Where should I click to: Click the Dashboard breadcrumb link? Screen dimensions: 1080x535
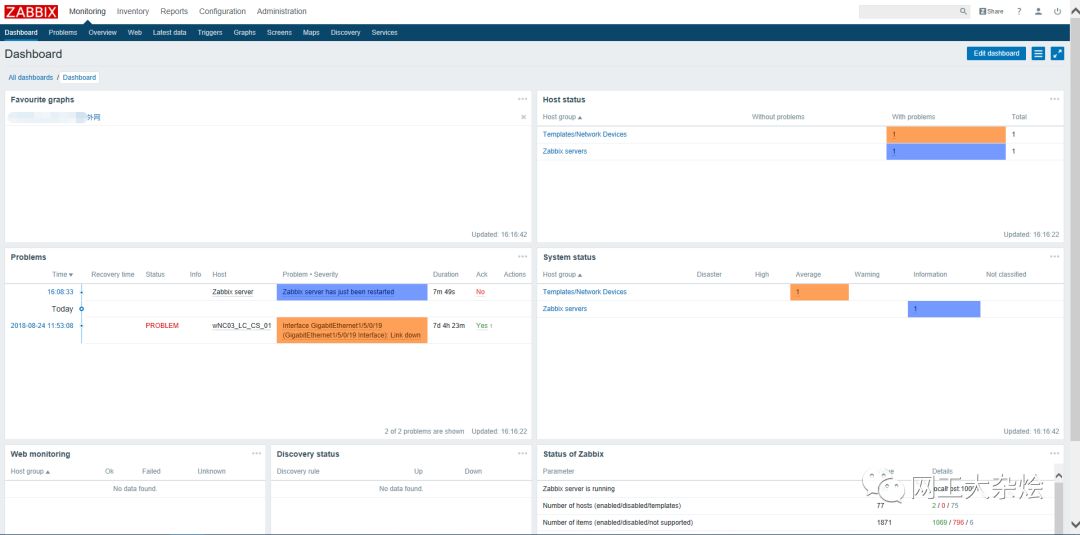tap(79, 78)
